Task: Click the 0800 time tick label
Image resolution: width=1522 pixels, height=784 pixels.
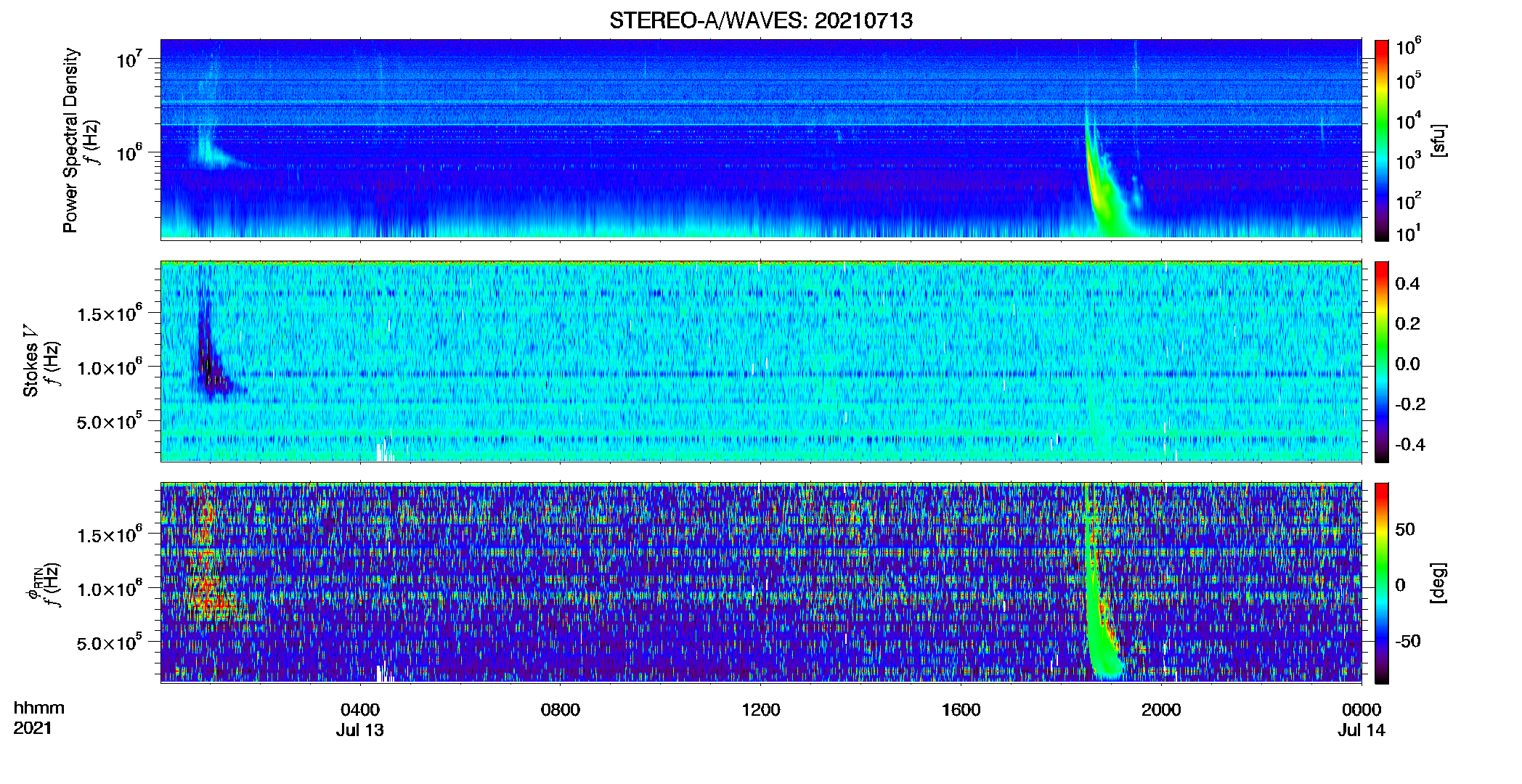Action: tap(561, 709)
